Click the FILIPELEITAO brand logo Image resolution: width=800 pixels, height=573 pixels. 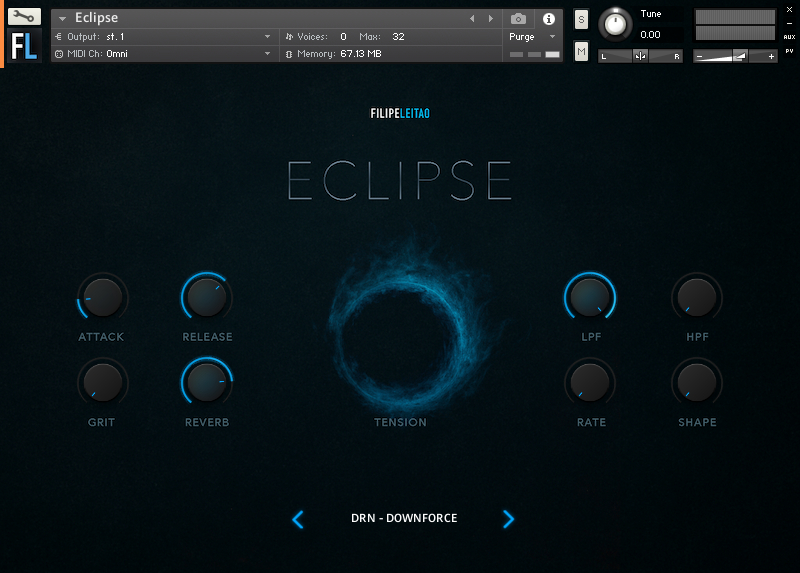(x=400, y=113)
